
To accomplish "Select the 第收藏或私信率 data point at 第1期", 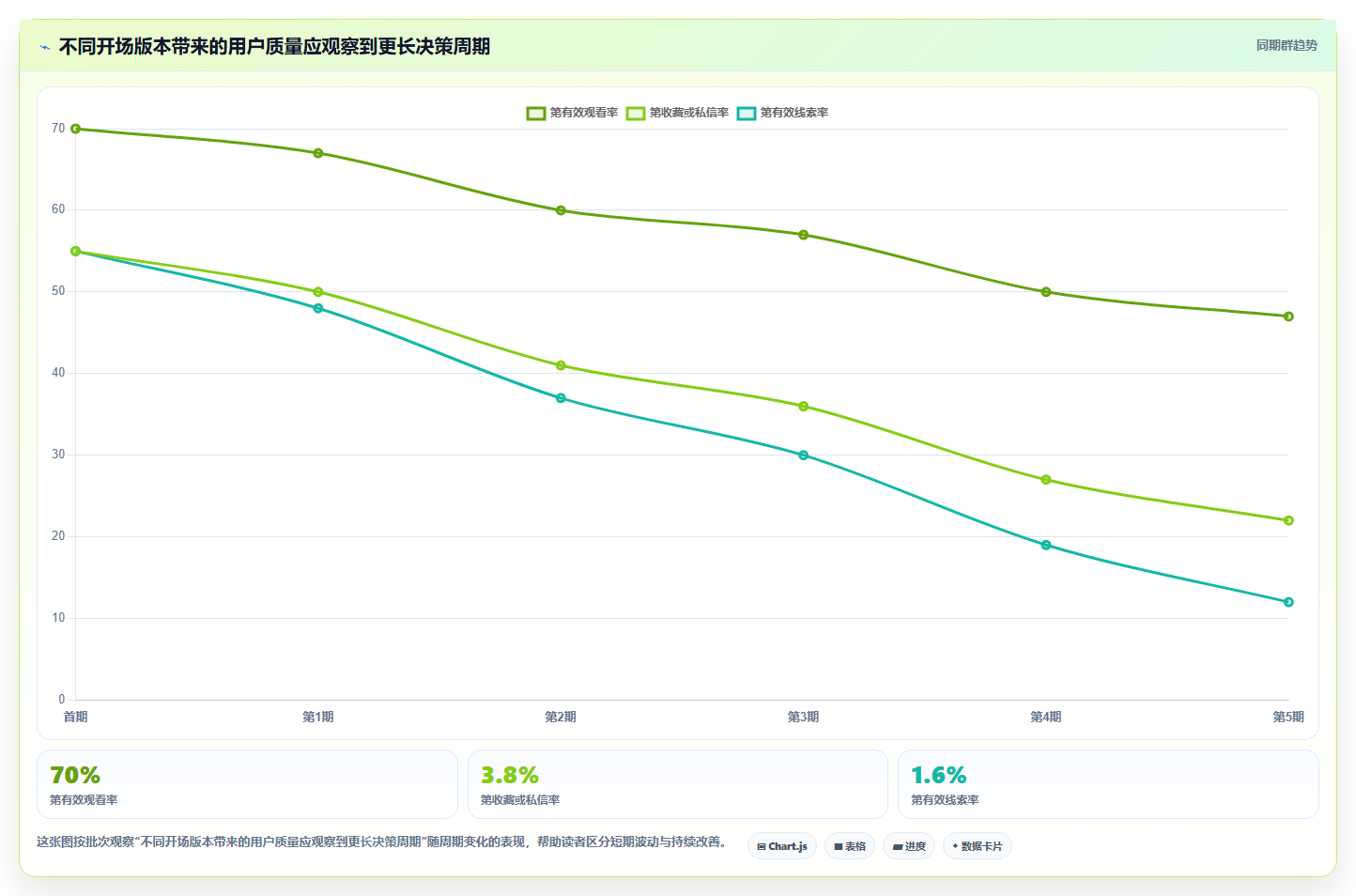I will 318,292.
